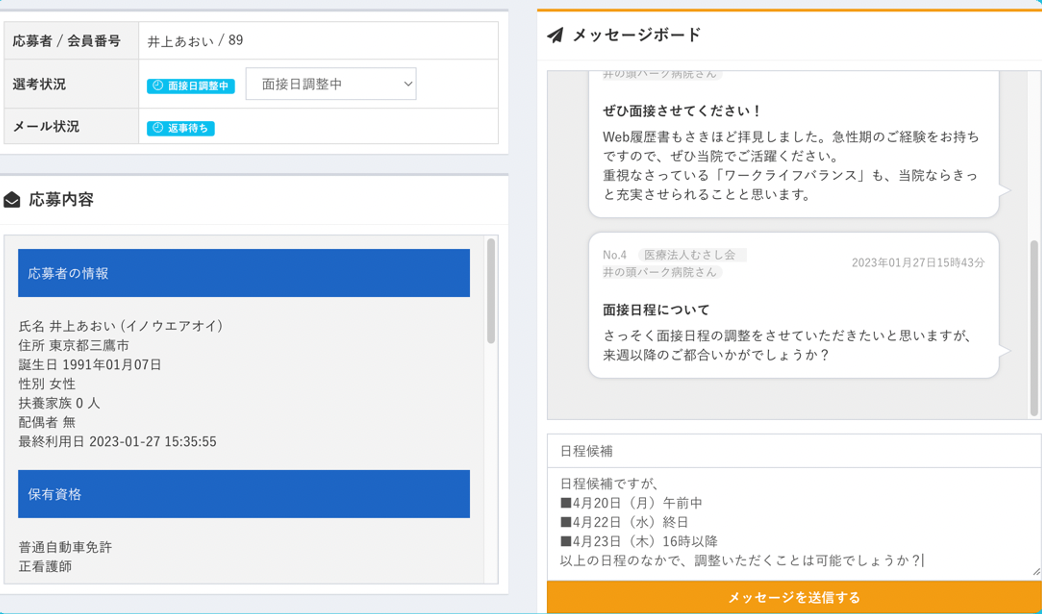Viewport: 1042px width, 614px height.
Task: Click the 2023年01月27日15時43分 message timestamp
Action: coord(917,262)
